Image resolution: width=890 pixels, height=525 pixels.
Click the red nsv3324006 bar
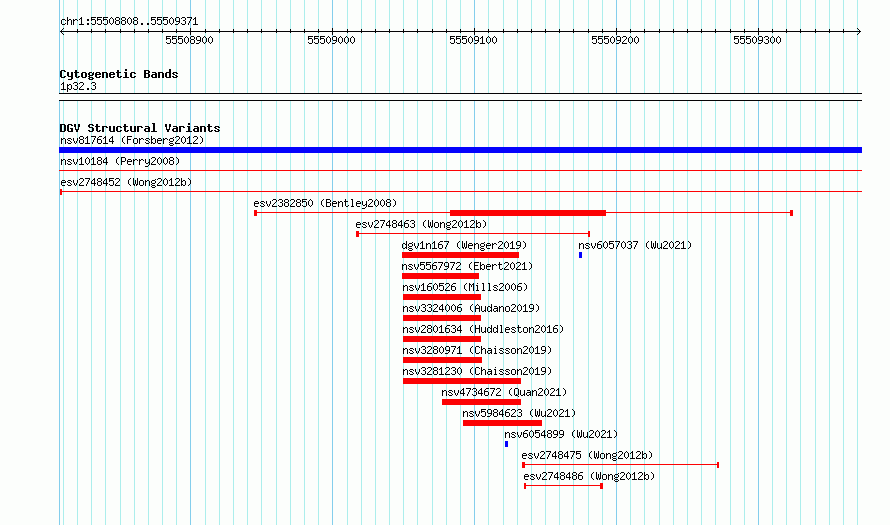[x=442, y=318]
